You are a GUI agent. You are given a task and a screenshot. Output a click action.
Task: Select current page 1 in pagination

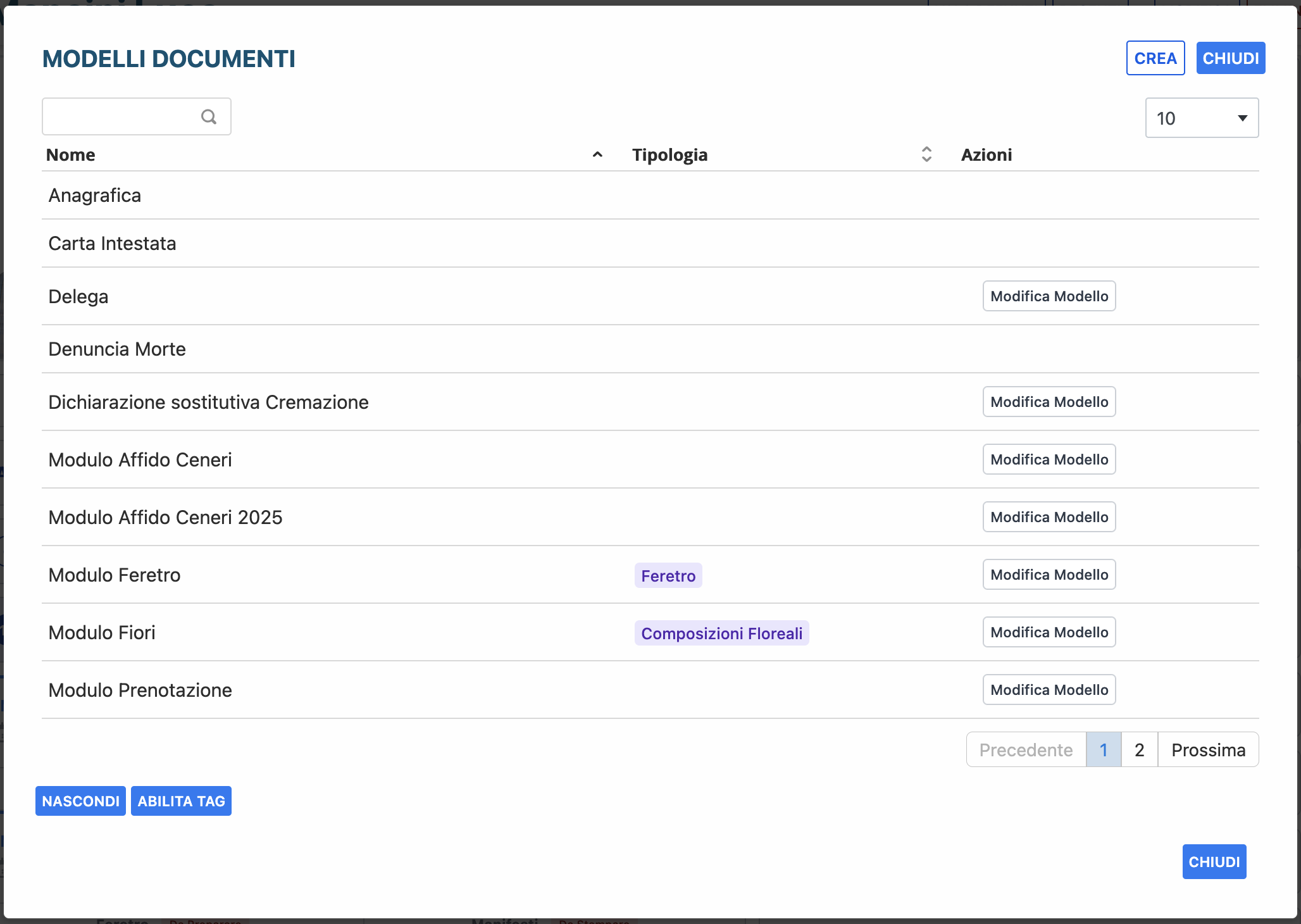[1103, 750]
